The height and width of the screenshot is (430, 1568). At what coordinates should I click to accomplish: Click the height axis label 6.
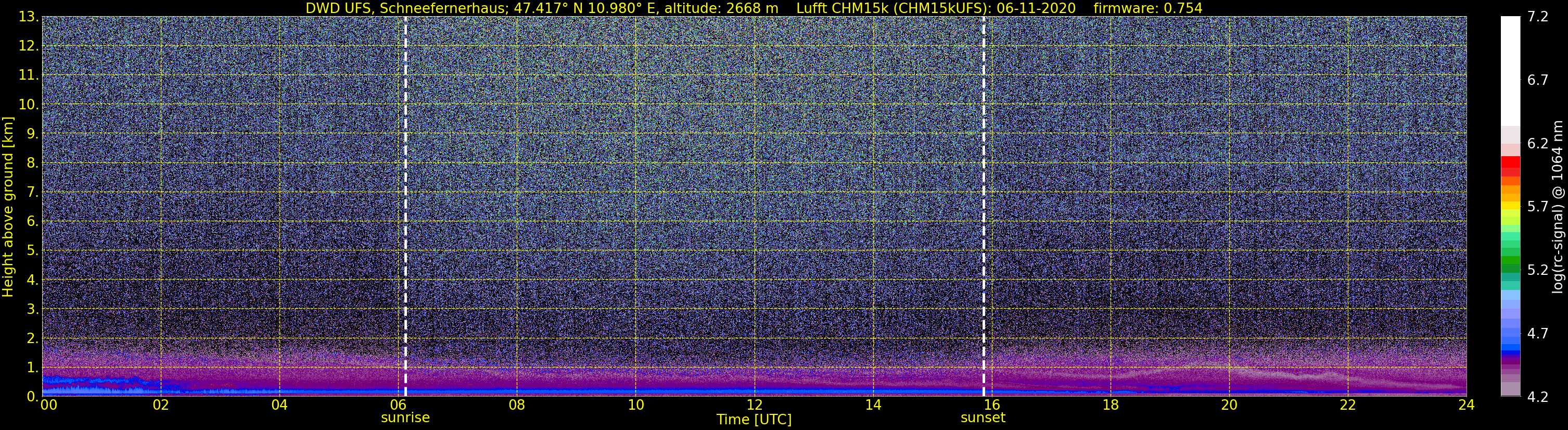33,222
